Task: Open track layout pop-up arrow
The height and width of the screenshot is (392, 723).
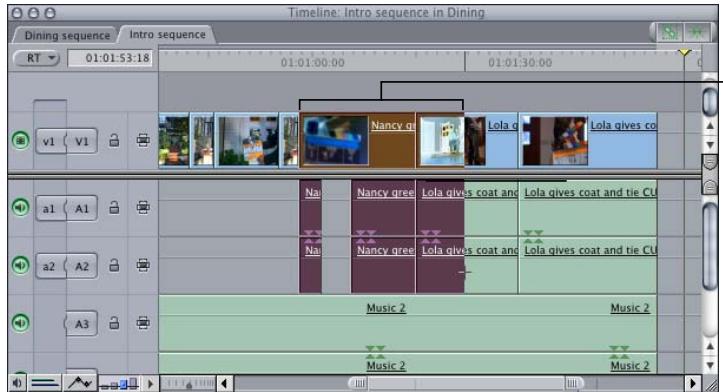Action: [x=150, y=383]
